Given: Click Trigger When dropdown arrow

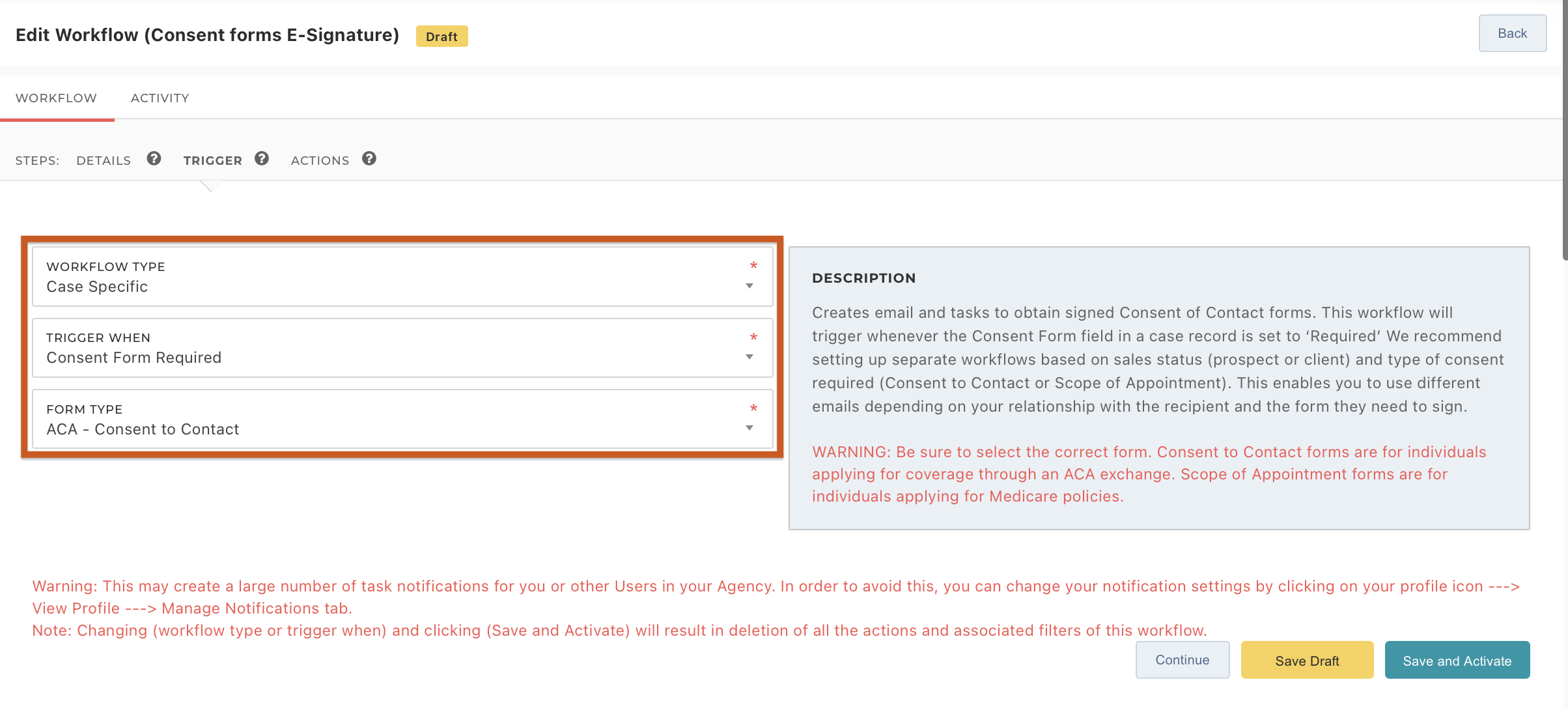Looking at the screenshot, I should pos(749,357).
